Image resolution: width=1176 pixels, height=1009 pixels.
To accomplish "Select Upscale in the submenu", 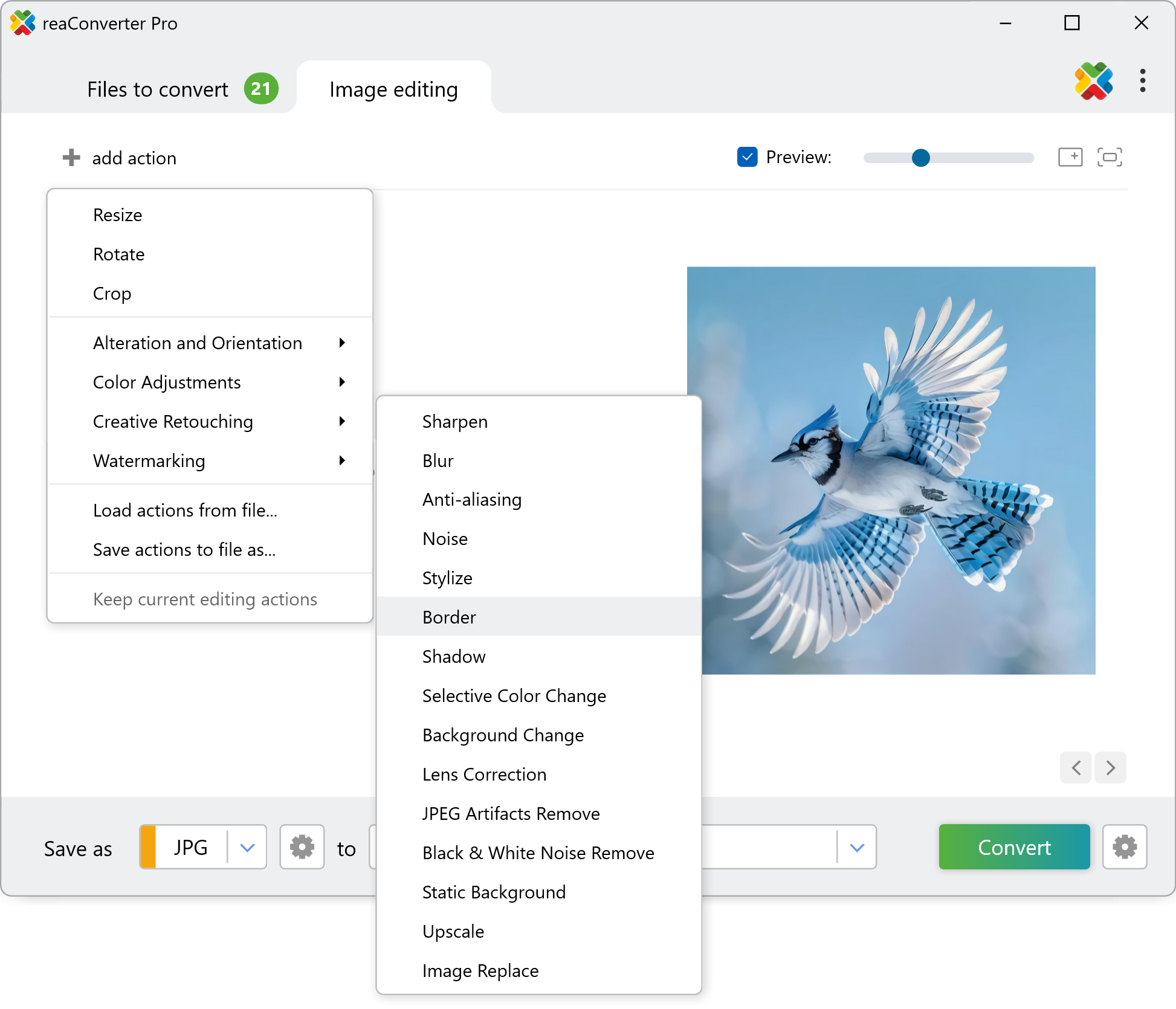I will (x=453, y=931).
